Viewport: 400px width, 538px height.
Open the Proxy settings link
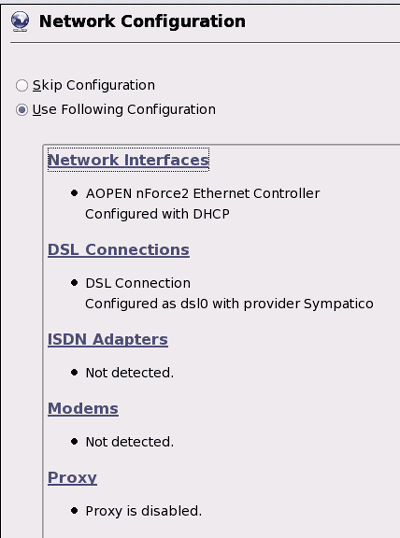(x=72, y=478)
